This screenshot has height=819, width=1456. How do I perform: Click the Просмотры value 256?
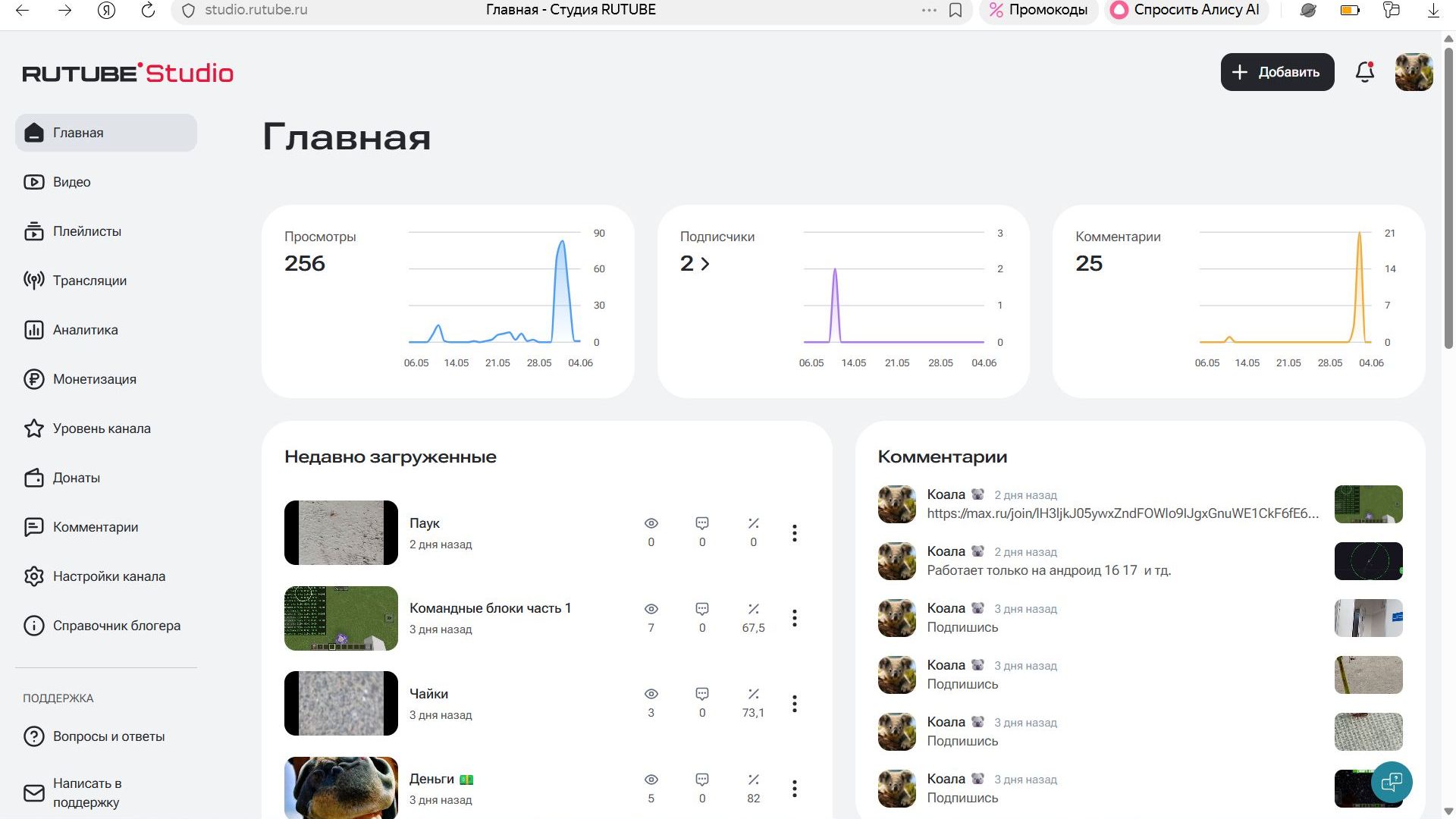[305, 263]
